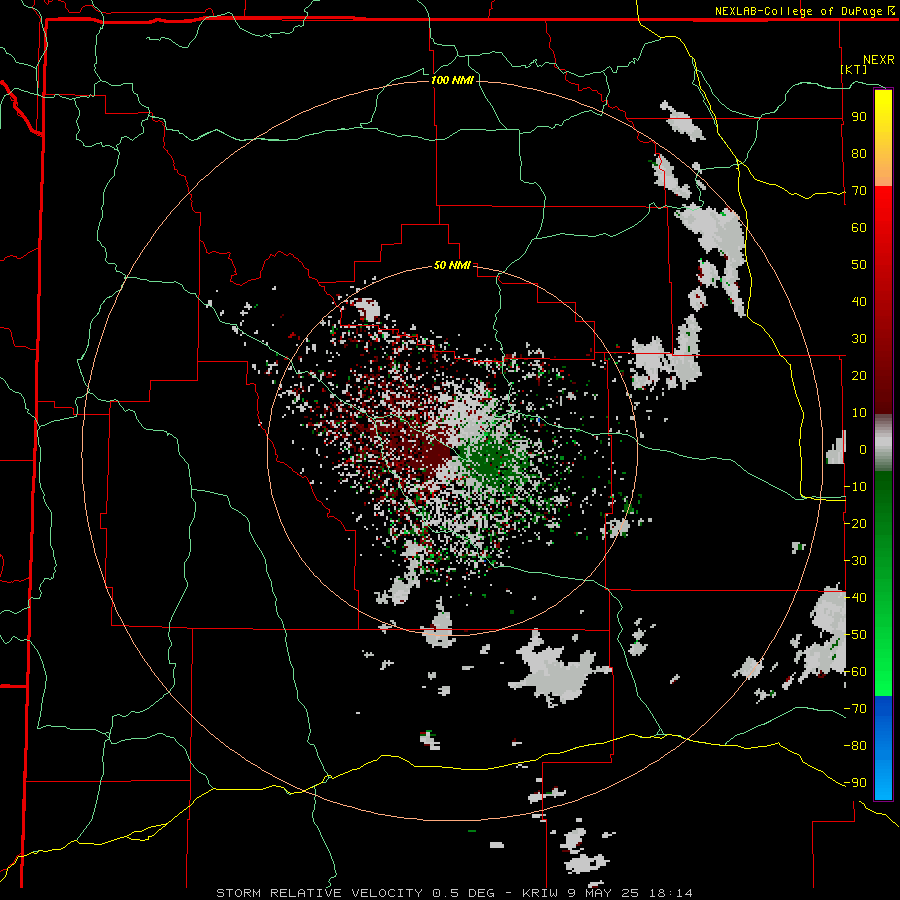Click the 10 value on velocity scale
Screen dimensions: 900x900
[x=859, y=413]
